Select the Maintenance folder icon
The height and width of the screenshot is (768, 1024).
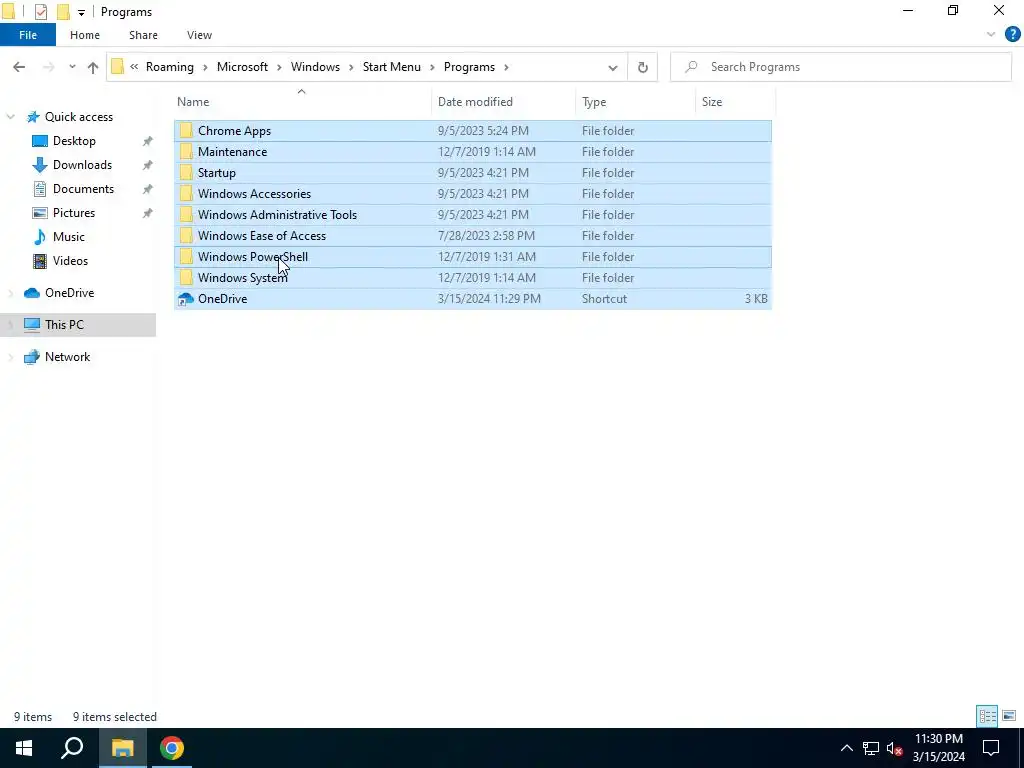186,152
